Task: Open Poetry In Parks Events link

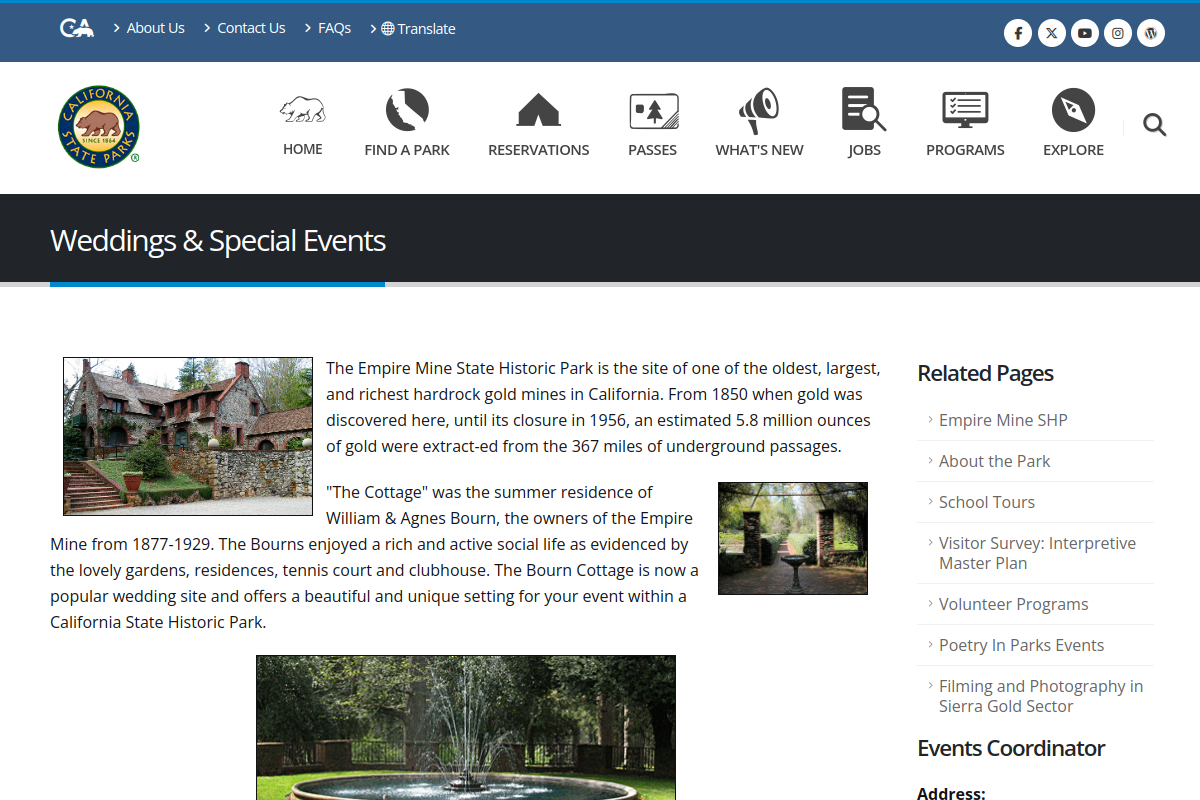Action: (x=1021, y=645)
